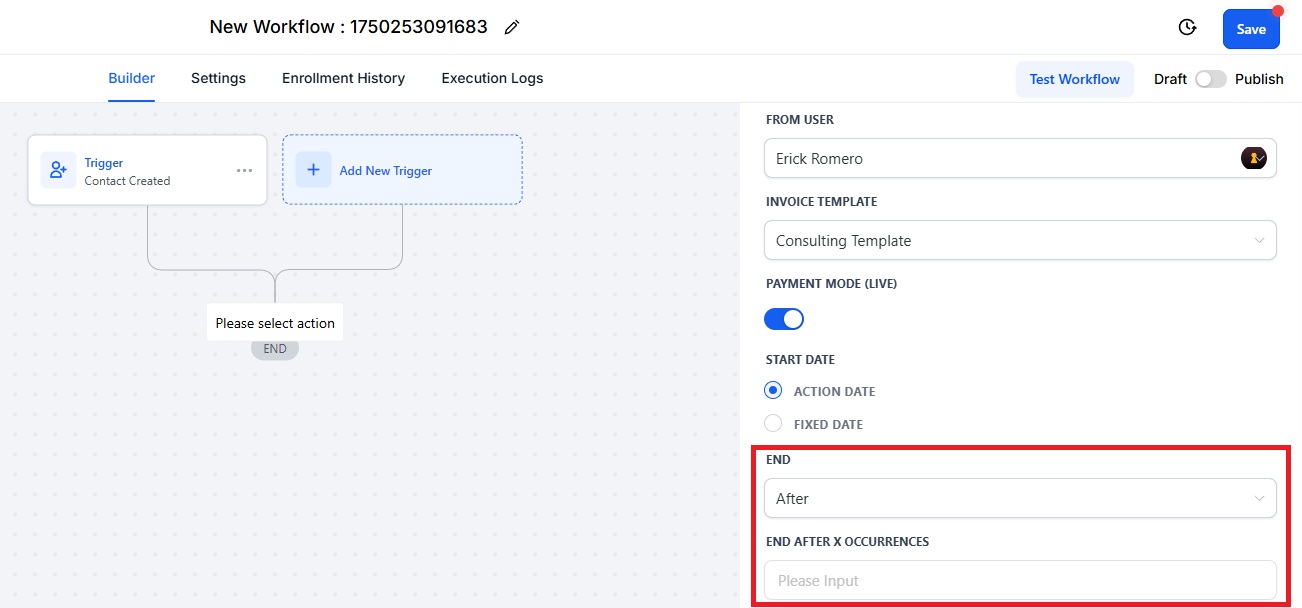Screen dimensions: 1302x608
Task: Click Test Workflow button
Action: (x=1075, y=79)
